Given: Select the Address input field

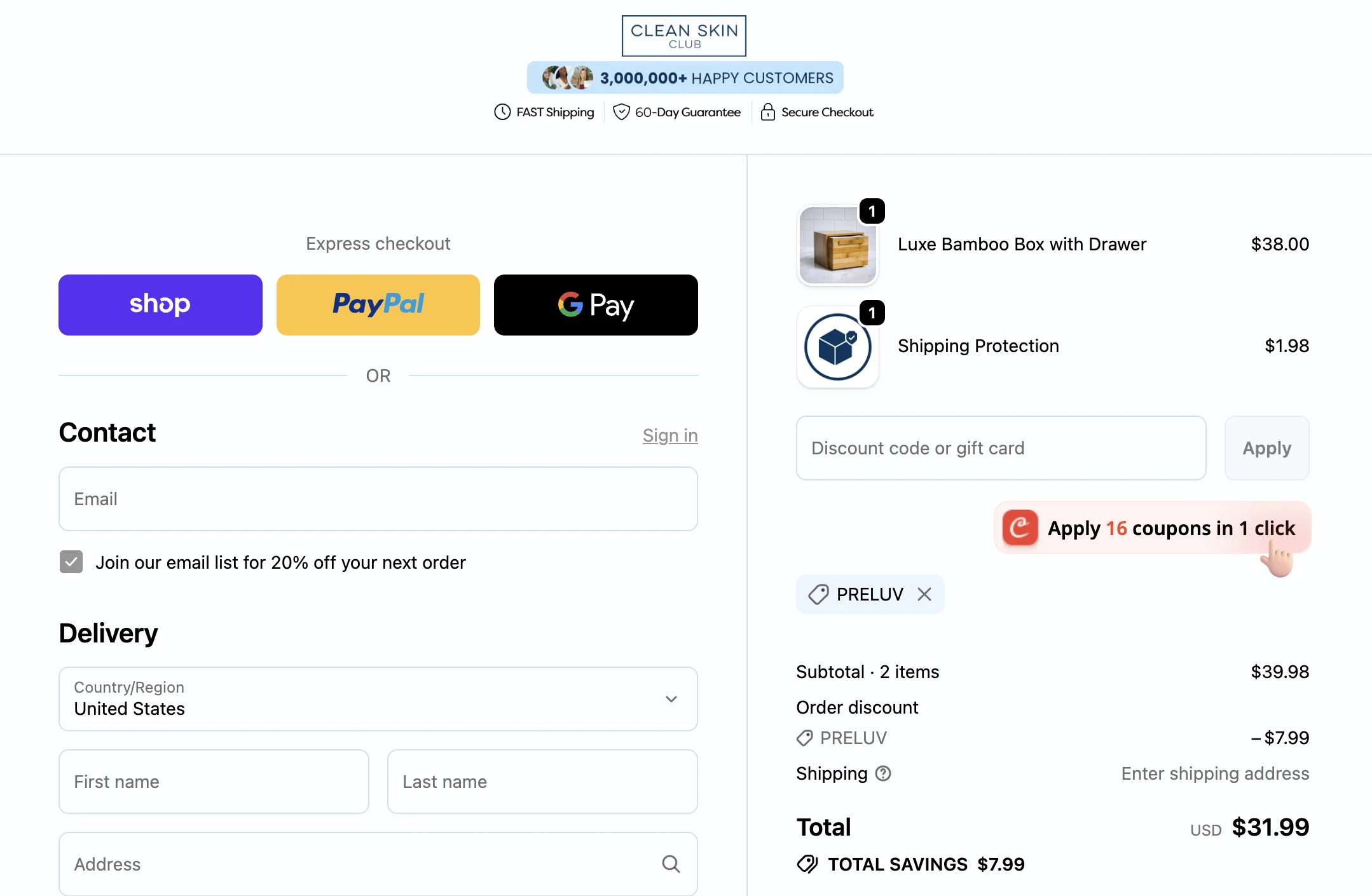Looking at the screenshot, I should coord(378,864).
